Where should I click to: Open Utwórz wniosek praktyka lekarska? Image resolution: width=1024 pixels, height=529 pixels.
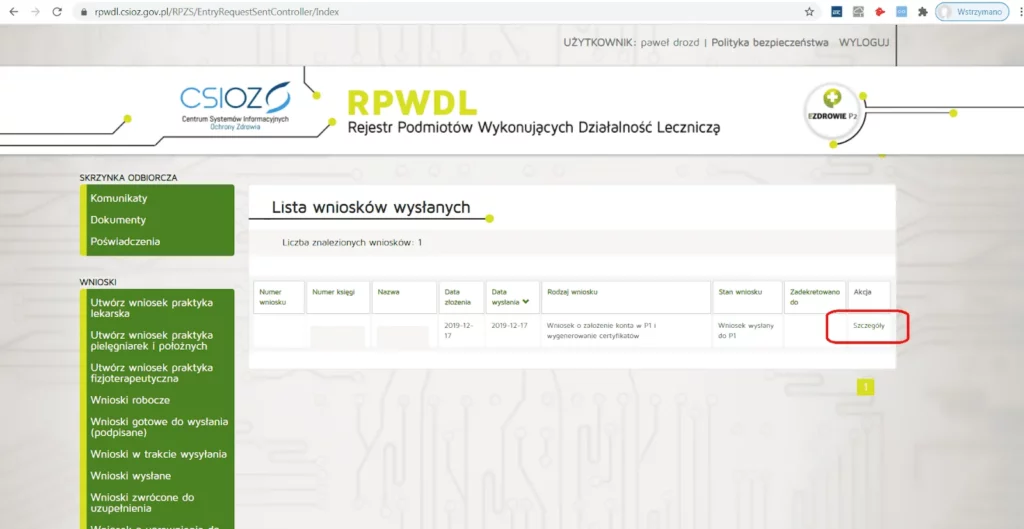[151, 307]
